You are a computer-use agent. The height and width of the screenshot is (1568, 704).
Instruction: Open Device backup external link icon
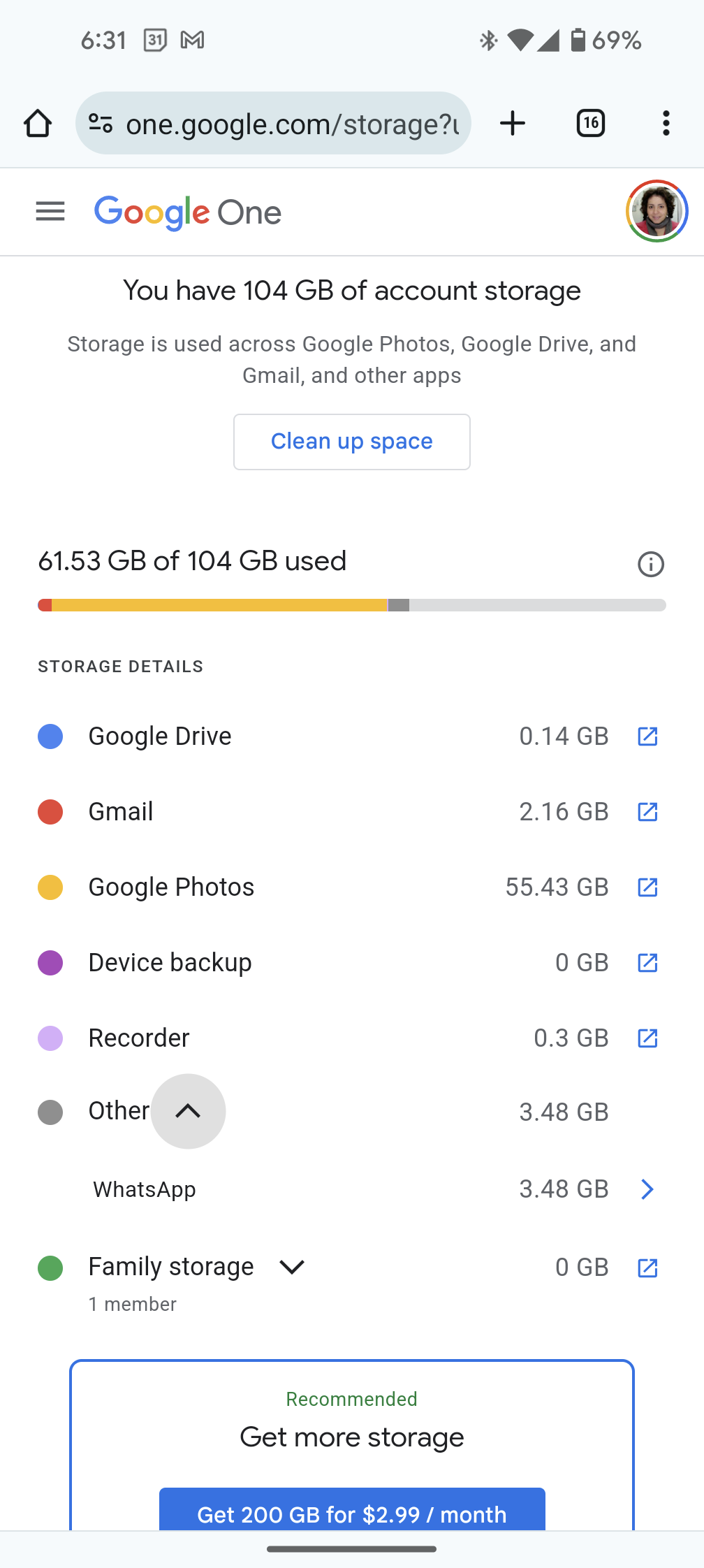coord(647,963)
